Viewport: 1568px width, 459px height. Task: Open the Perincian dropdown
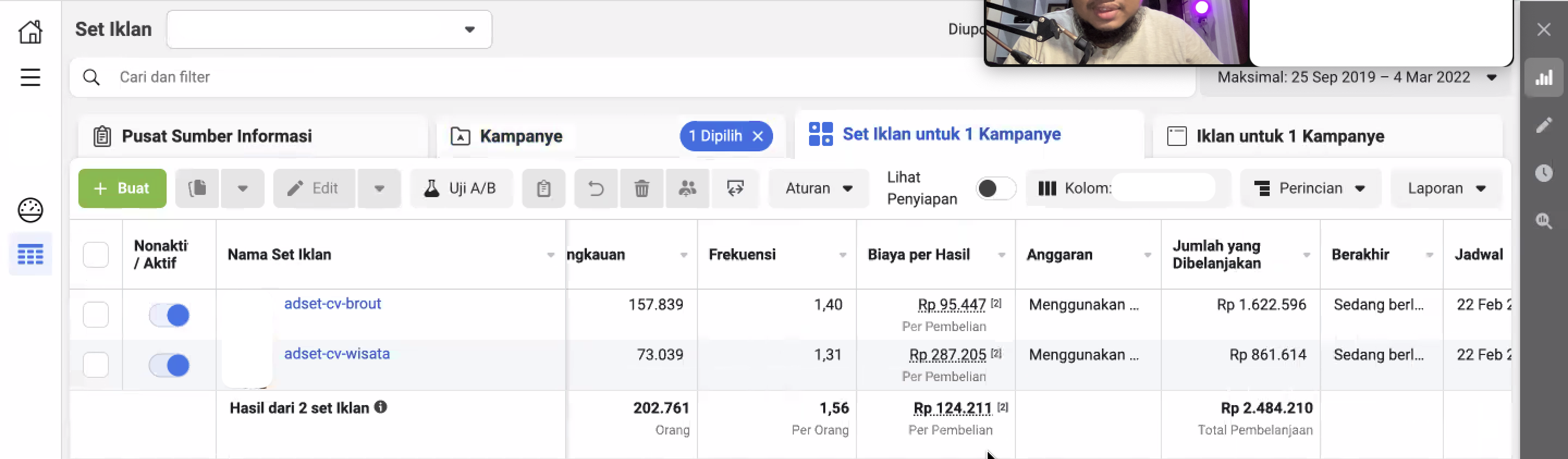point(1310,189)
